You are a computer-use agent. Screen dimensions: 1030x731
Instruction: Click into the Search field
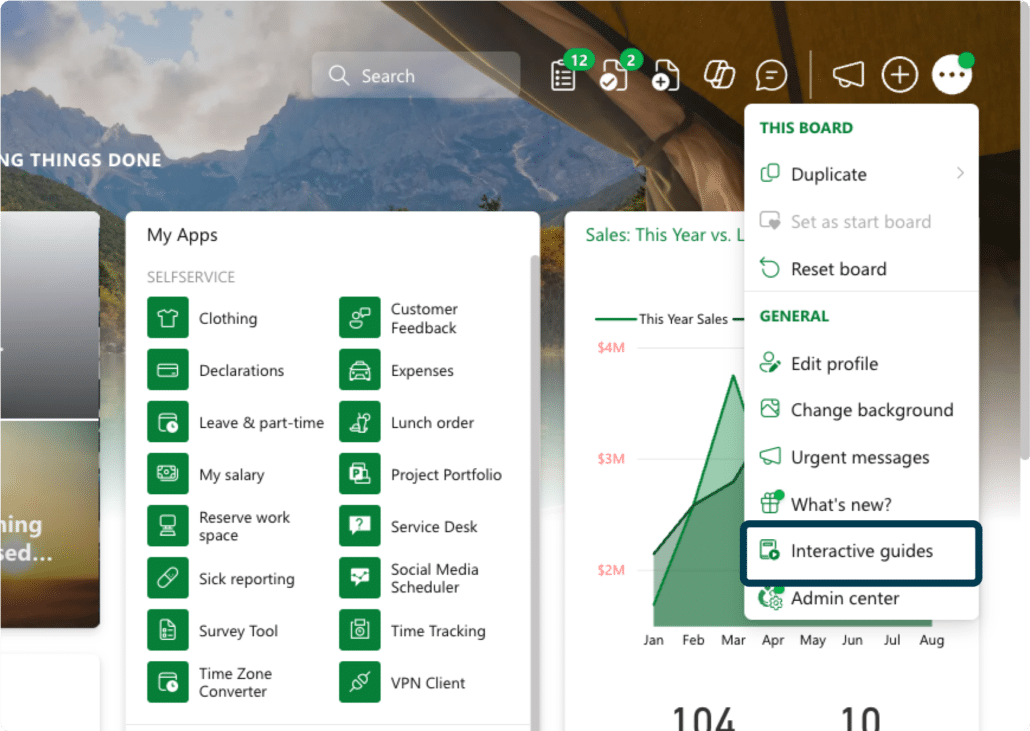416,76
